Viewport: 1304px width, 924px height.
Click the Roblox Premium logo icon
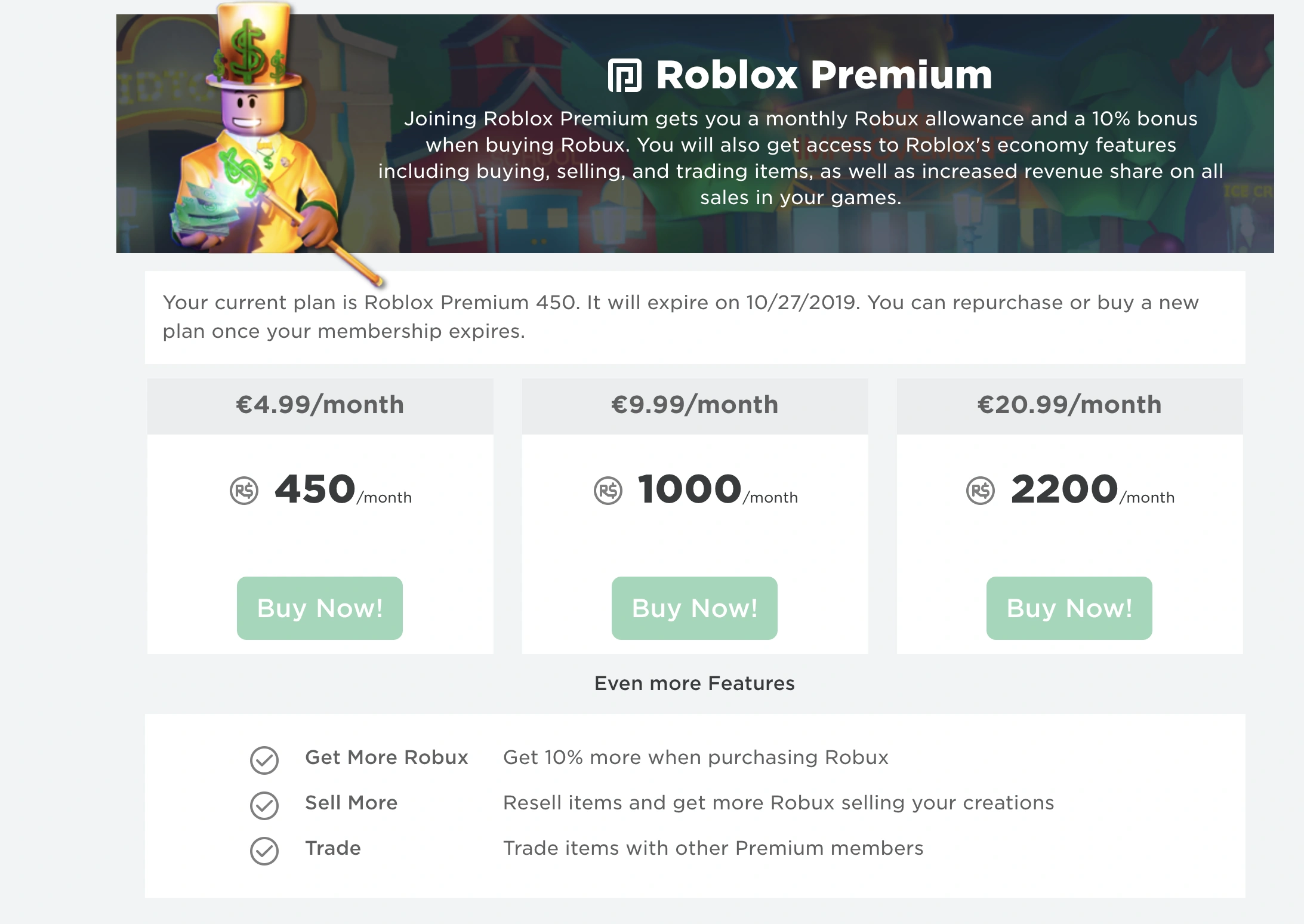point(624,76)
